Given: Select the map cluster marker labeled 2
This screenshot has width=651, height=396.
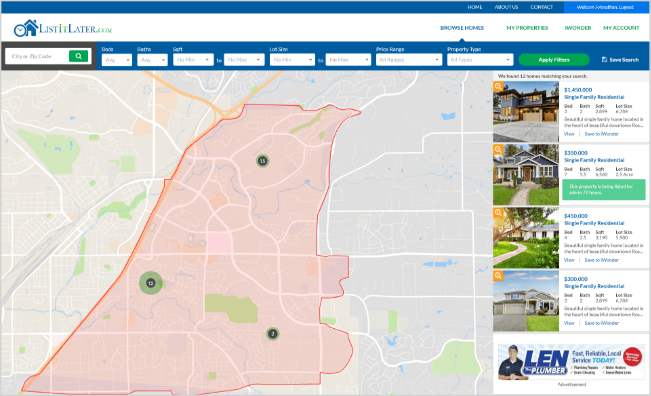Looking at the screenshot, I should [x=273, y=334].
